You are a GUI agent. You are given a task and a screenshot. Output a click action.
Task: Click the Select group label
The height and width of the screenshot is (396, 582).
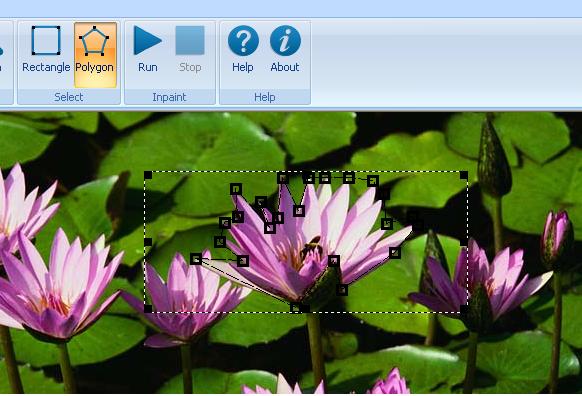pos(69,97)
